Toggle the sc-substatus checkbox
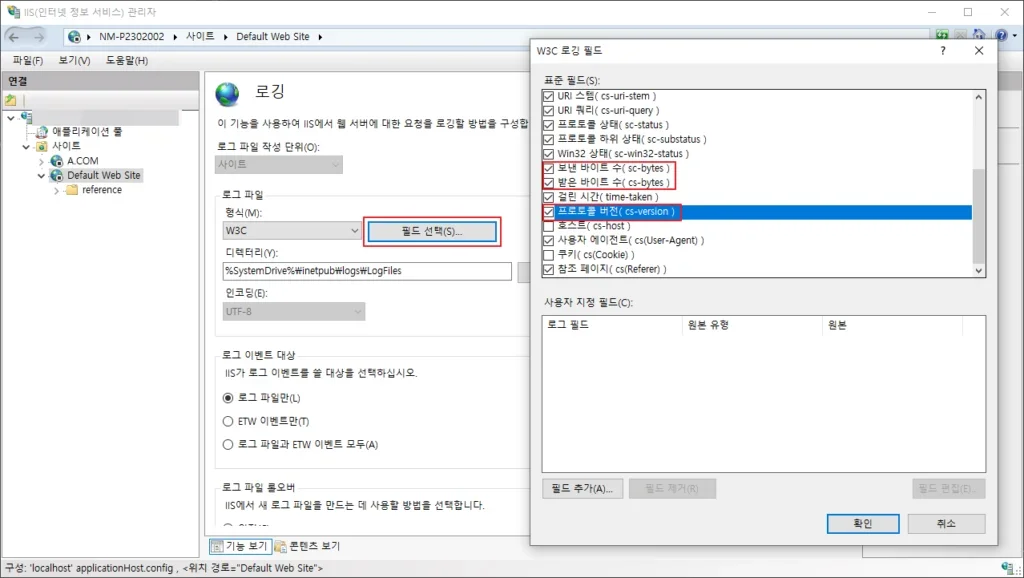1024x578 pixels. (x=549, y=139)
